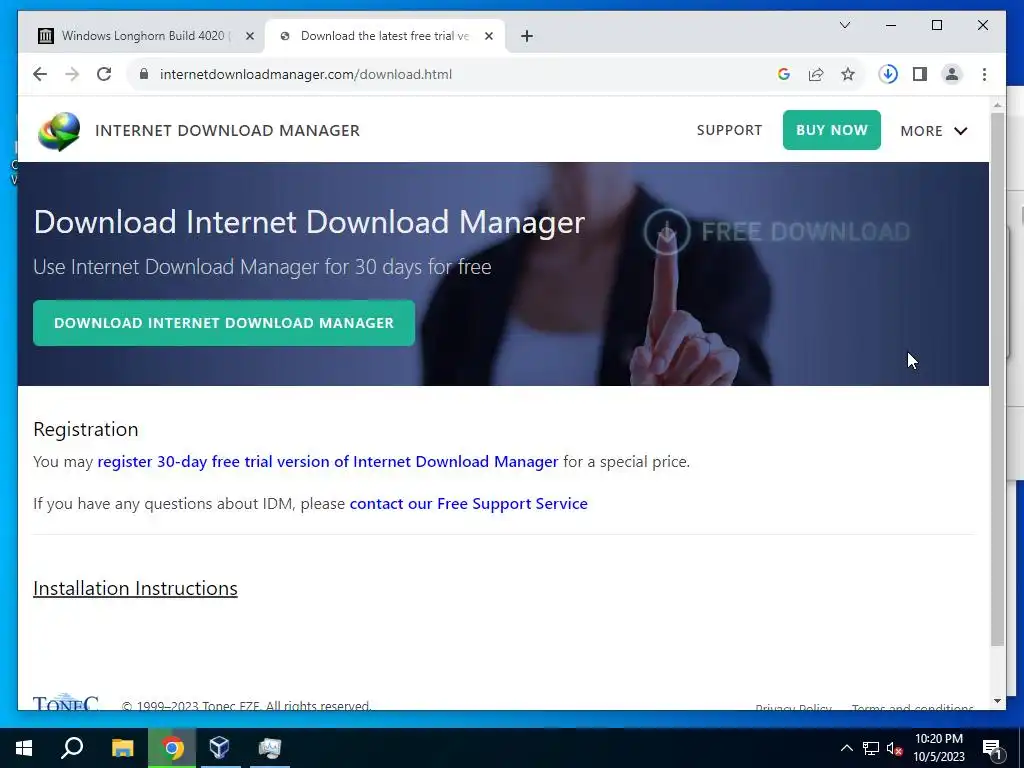
Task: Open the profile avatar icon
Action: (952, 74)
